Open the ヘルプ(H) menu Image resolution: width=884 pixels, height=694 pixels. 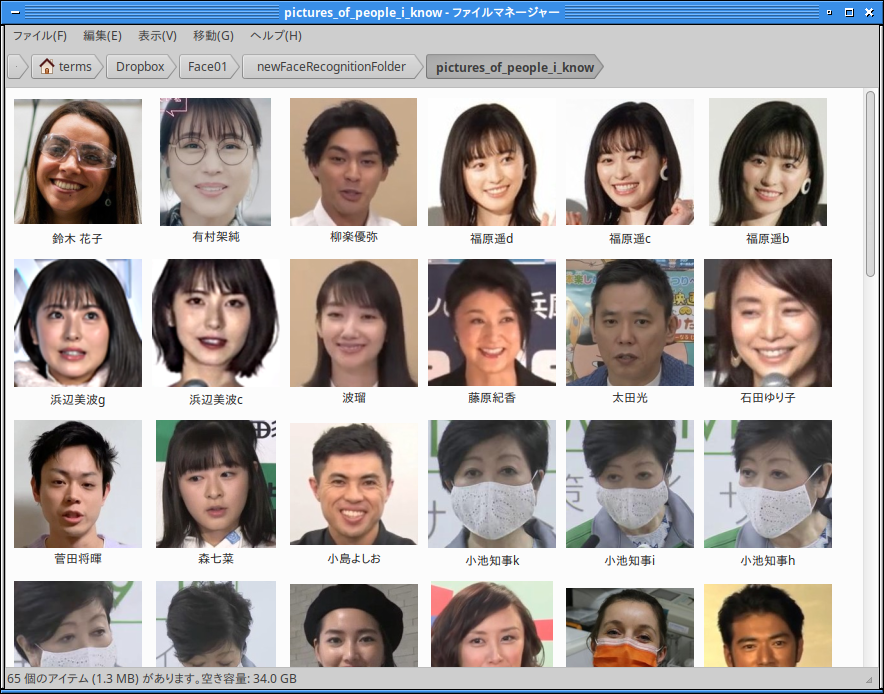point(276,36)
